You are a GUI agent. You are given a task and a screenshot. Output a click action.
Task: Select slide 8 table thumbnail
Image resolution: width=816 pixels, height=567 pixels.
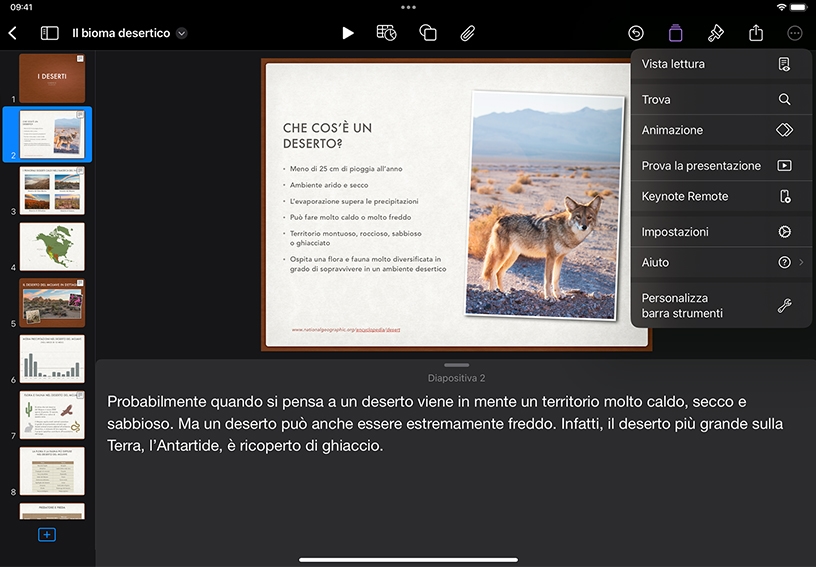click(52, 471)
